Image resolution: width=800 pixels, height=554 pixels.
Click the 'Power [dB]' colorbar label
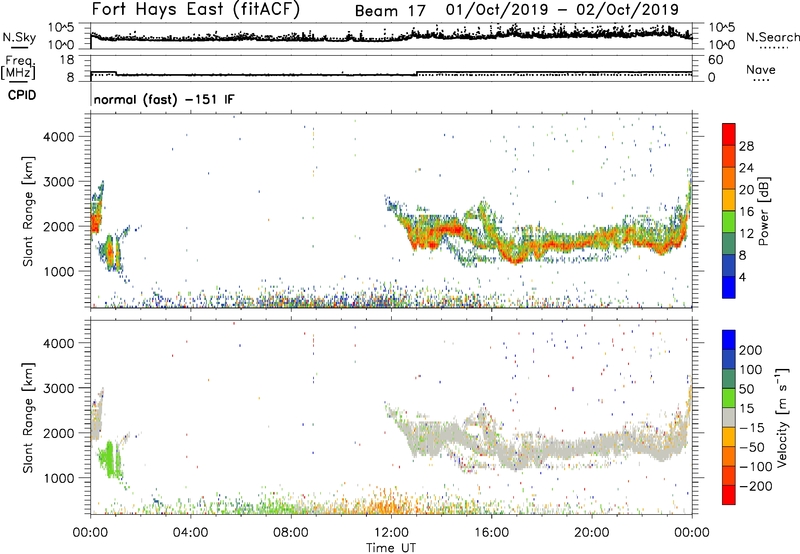coord(763,211)
